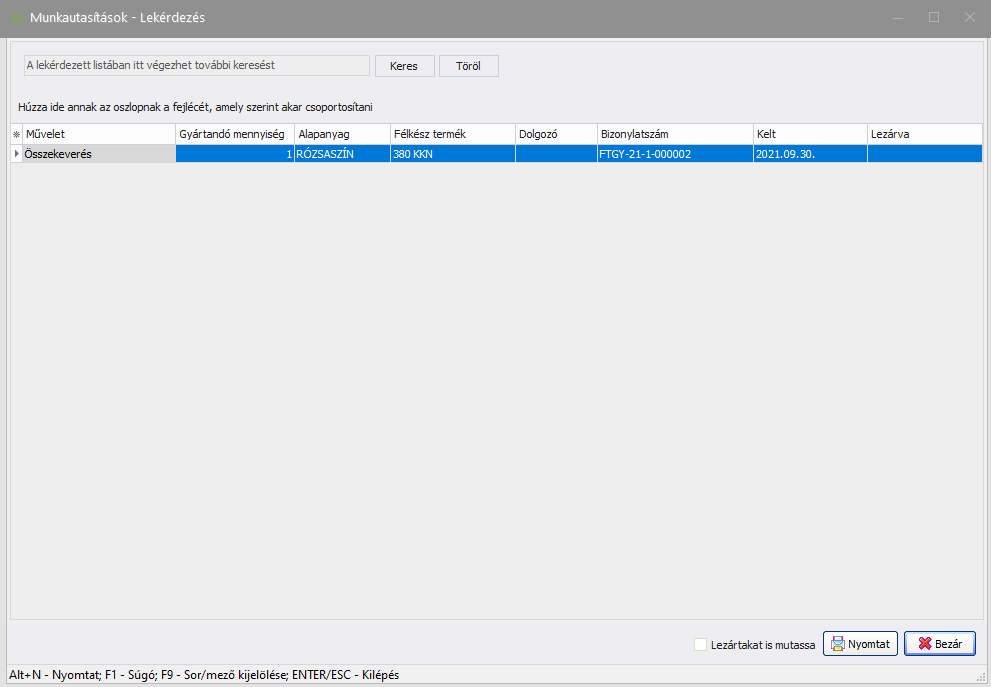The width and height of the screenshot is (991, 687).
Task: Enable the Lezártakat is mutassa checkbox
Action: (700, 645)
